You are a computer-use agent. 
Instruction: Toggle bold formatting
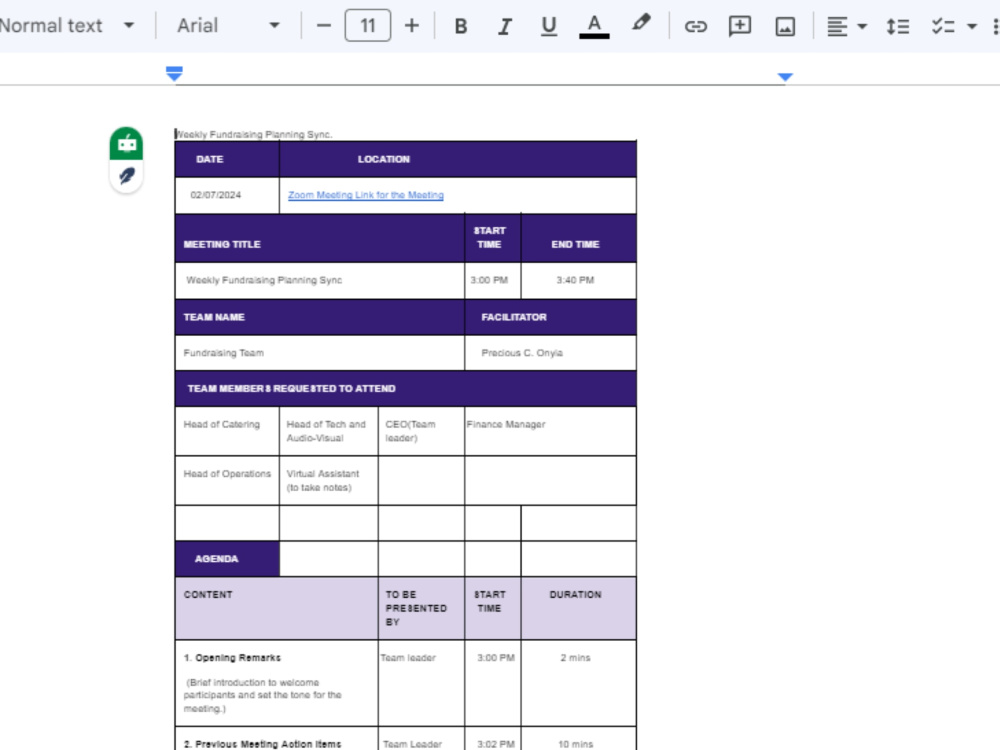click(460, 26)
